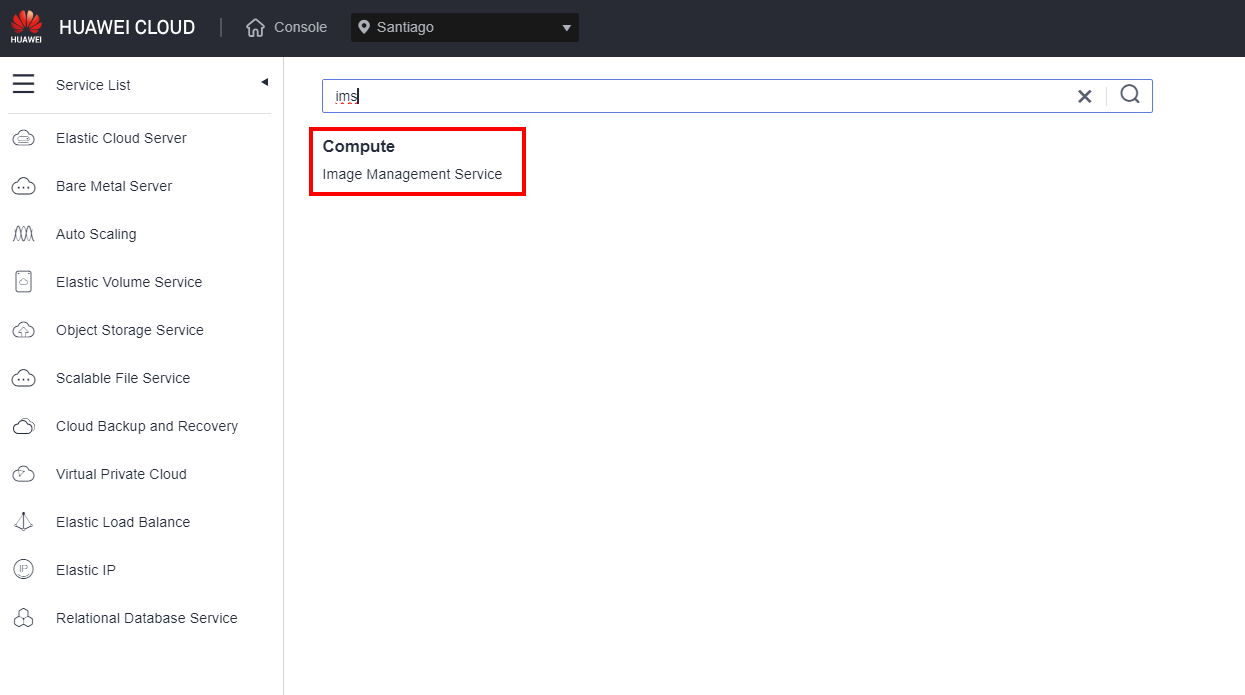Click the Auto Scaling icon
The width and height of the screenshot is (1245, 695).
pos(23,234)
